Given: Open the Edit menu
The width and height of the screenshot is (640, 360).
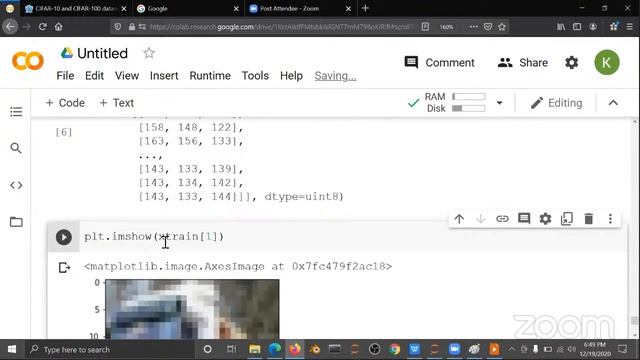Looking at the screenshot, I should click(x=94, y=76).
